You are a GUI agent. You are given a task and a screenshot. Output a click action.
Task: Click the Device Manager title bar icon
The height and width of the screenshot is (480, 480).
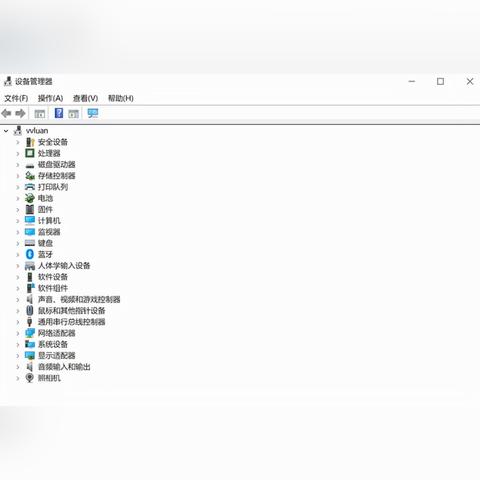pos(8,81)
